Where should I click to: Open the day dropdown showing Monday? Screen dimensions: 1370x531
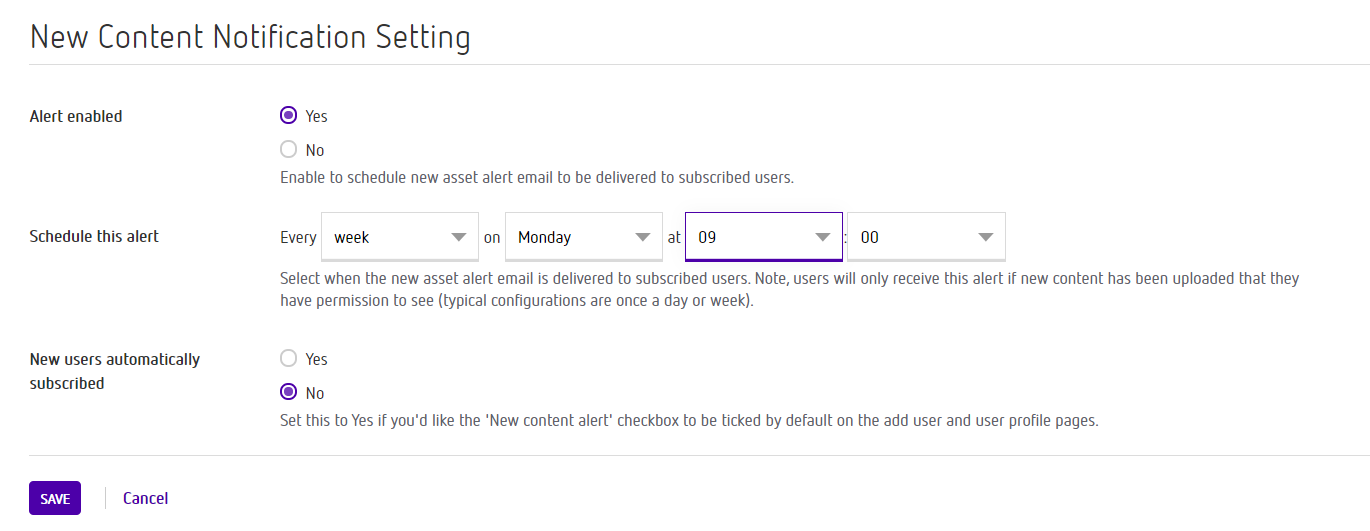tap(584, 237)
